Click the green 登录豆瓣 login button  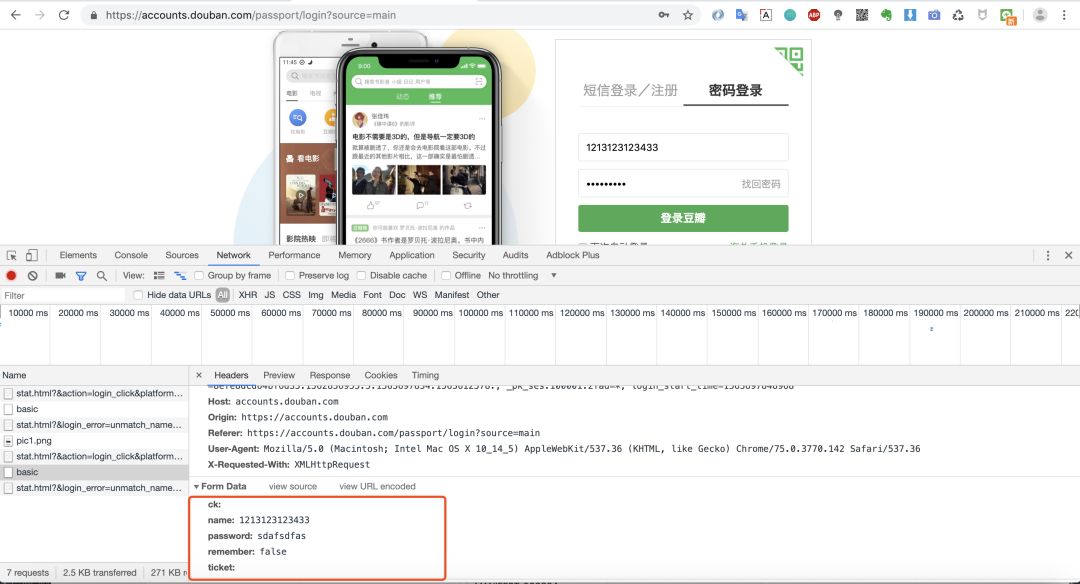coord(683,218)
